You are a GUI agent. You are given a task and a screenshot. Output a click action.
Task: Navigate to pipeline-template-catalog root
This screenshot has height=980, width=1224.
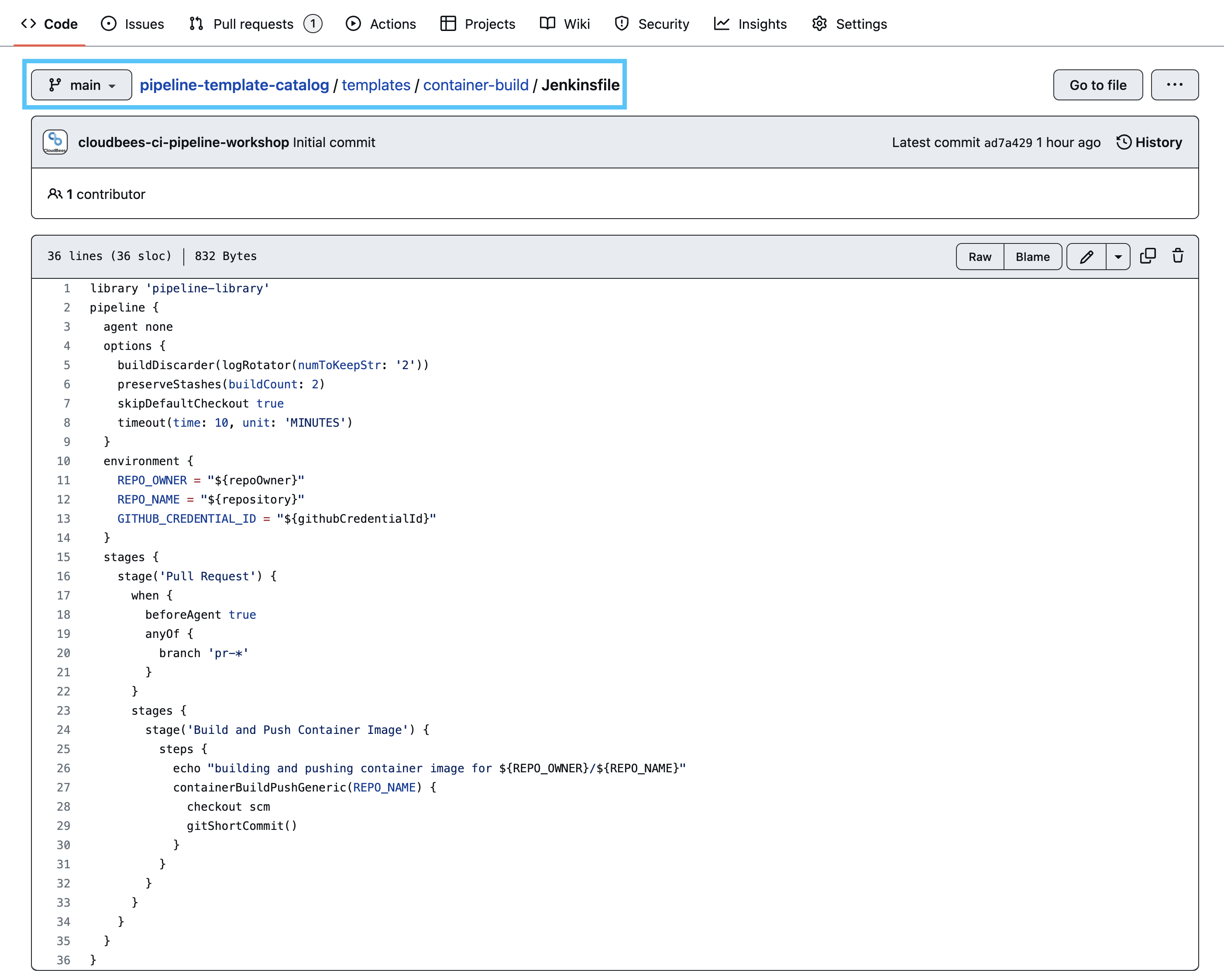234,85
